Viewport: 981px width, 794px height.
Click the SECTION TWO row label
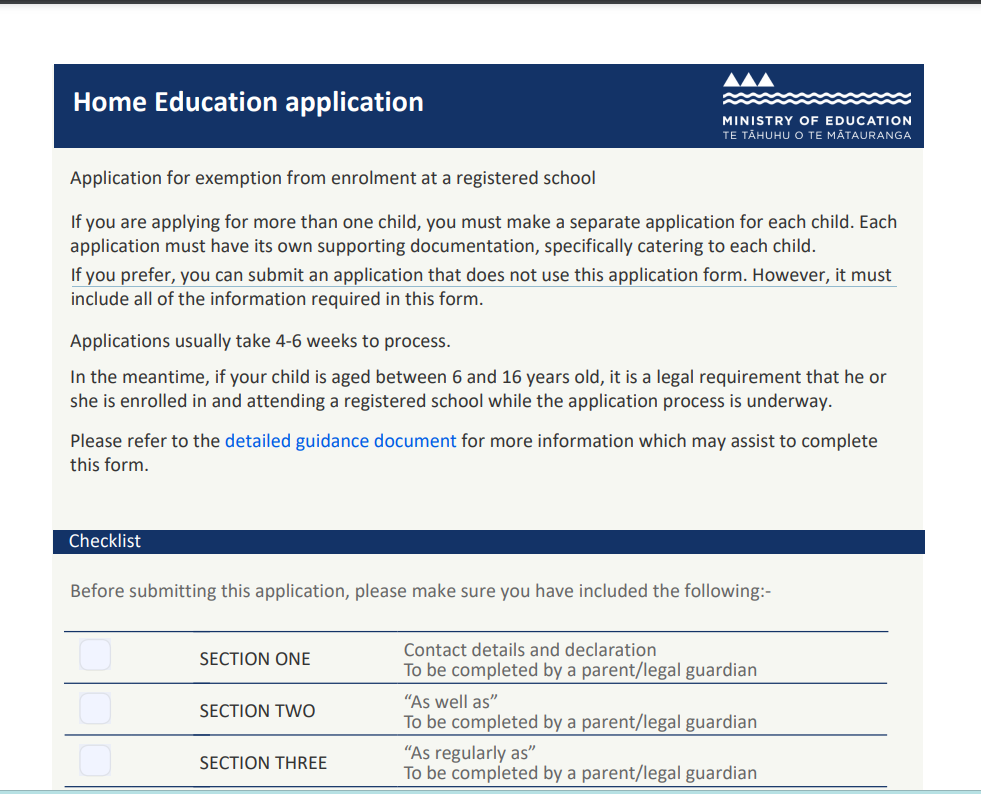pyautogui.click(x=257, y=711)
